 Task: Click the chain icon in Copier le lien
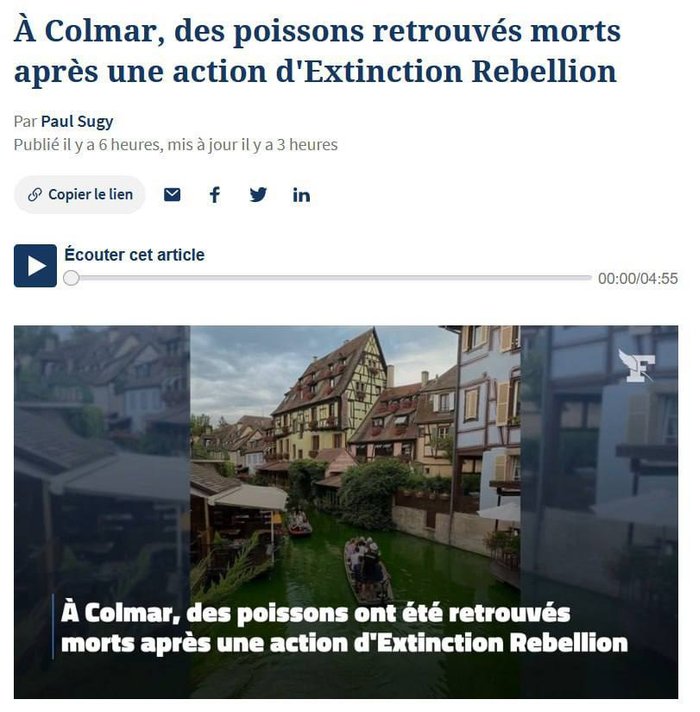[35, 195]
